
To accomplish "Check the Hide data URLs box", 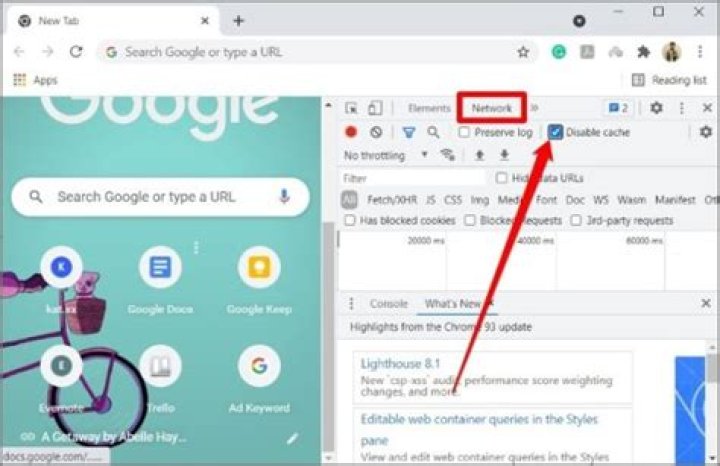I will pos(501,178).
